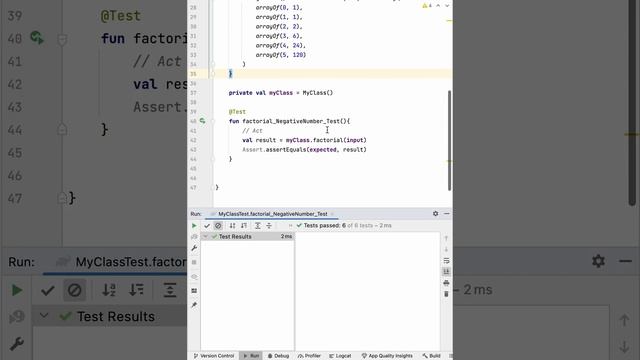Viewport: 640px width, 360px height.
Task: Open the warnings inspection indicator
Action: pos(427,6)
